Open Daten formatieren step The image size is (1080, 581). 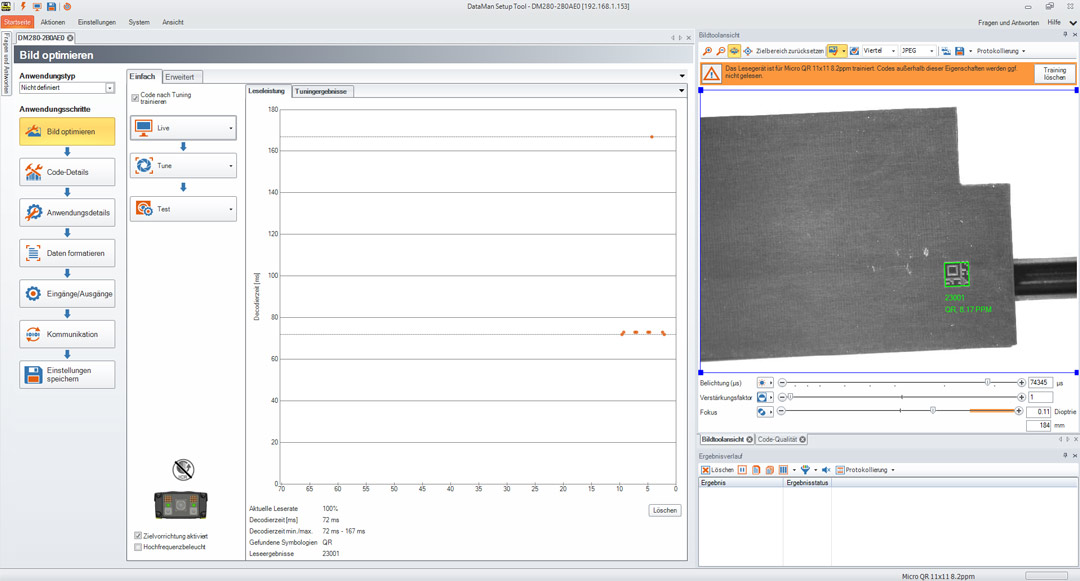pos(67,253)
